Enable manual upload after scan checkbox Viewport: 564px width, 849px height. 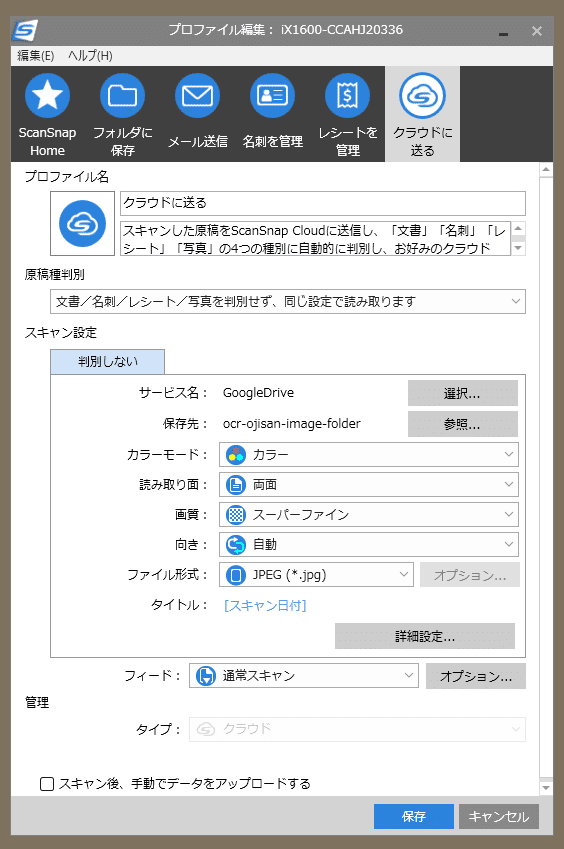click(x=47, y=783)
